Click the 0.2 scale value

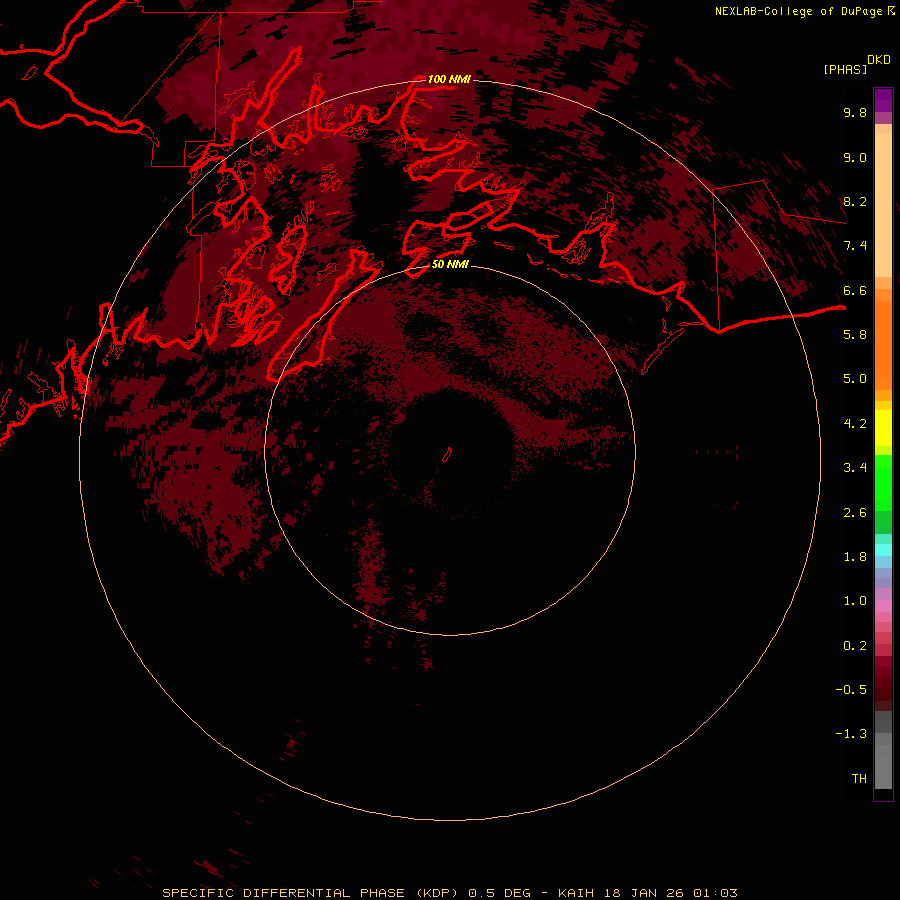tap(855, 646)
